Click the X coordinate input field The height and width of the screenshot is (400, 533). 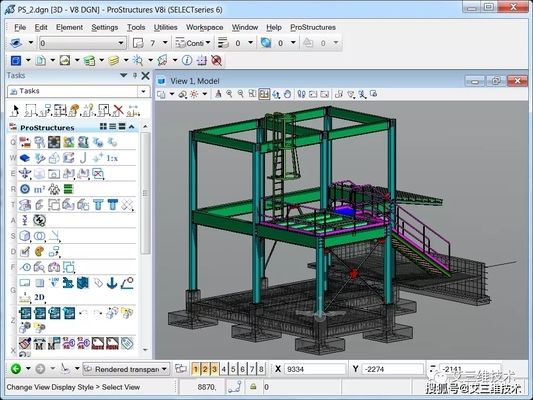click(314, 369)
